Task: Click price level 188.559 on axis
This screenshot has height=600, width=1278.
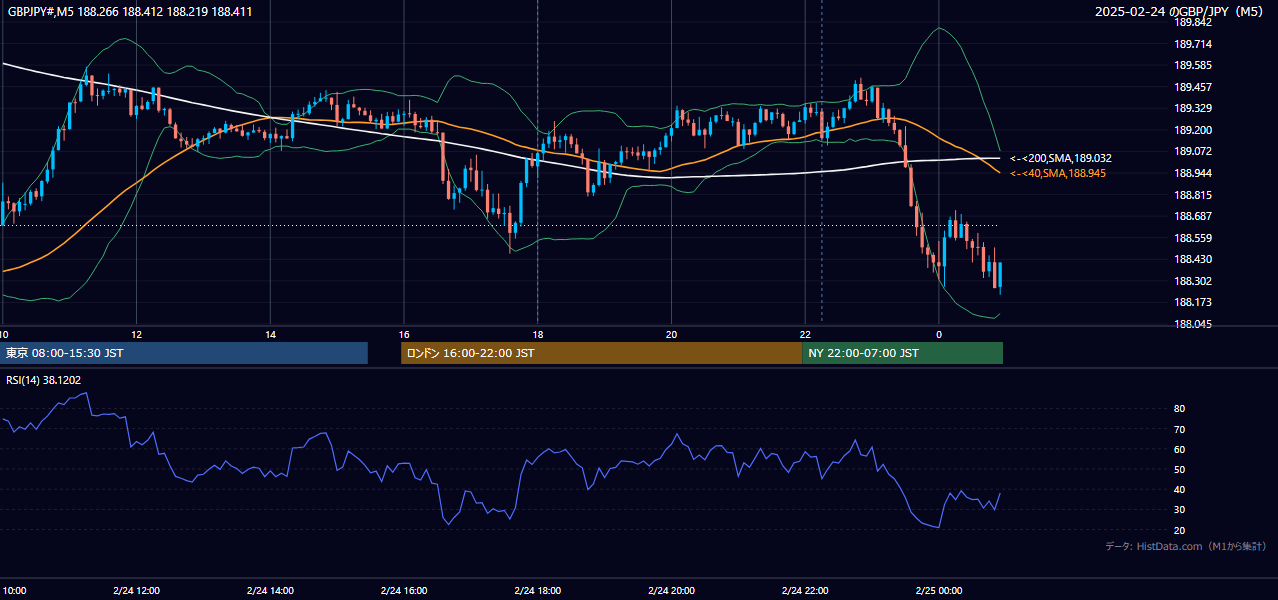Action: [1193, 238]
